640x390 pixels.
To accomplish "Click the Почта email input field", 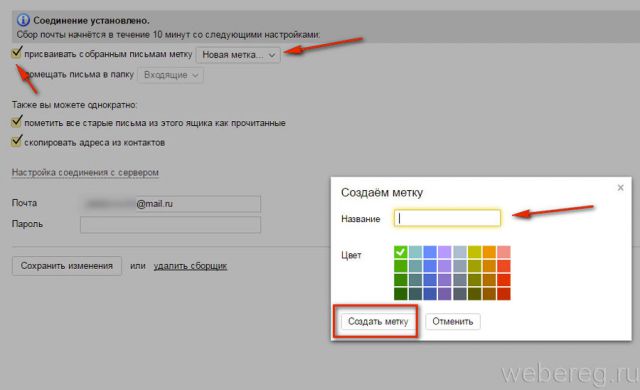I will coord(171,204).
